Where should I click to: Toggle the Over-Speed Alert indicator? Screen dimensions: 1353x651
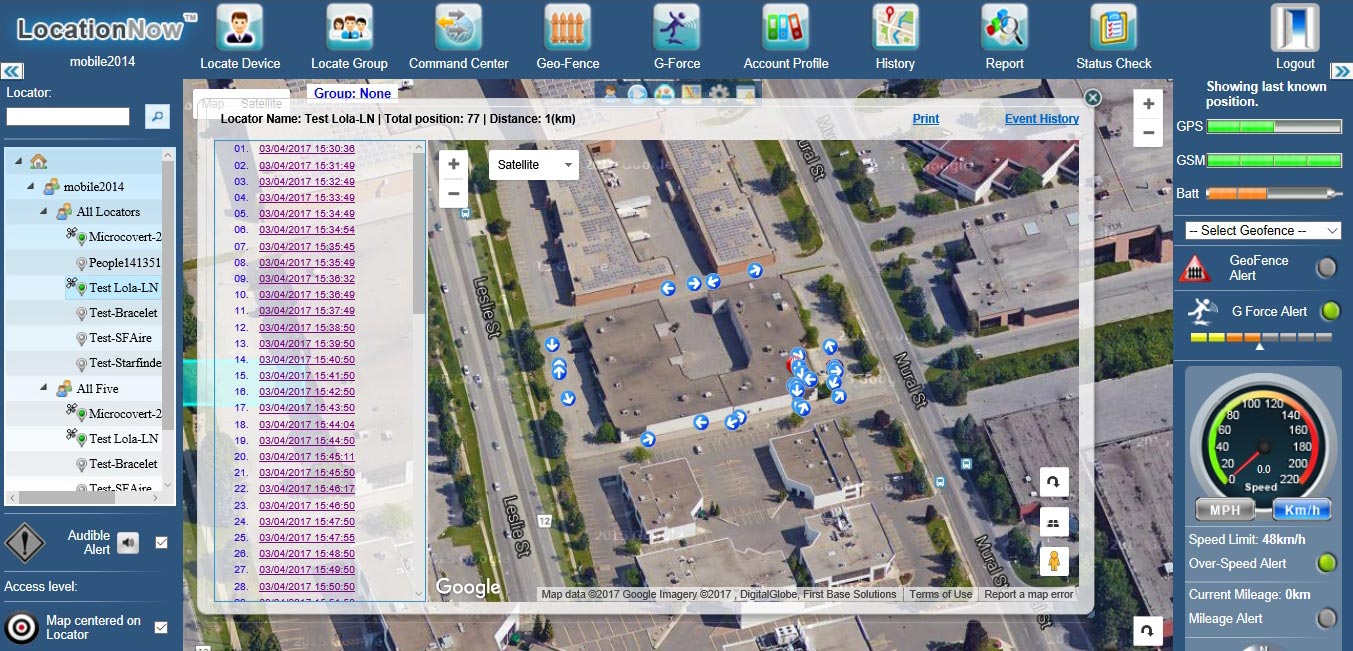[1327, 564]
